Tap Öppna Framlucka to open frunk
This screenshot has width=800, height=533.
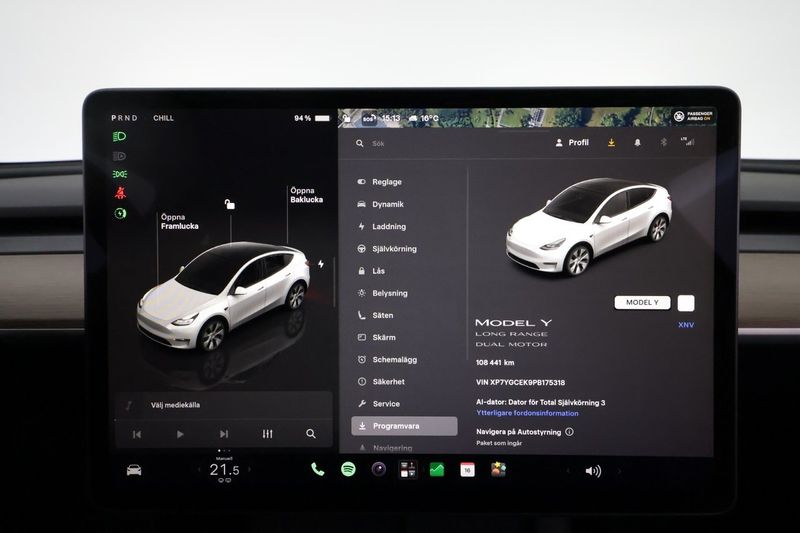[180, 221]
